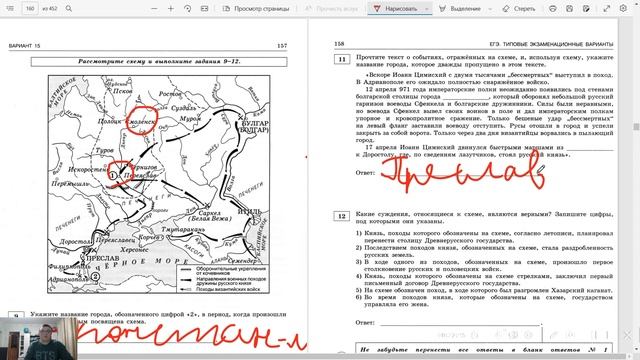Open the PDF search magnifier
The width and height of the screenshot is (640, 360).
coord(69,8)
